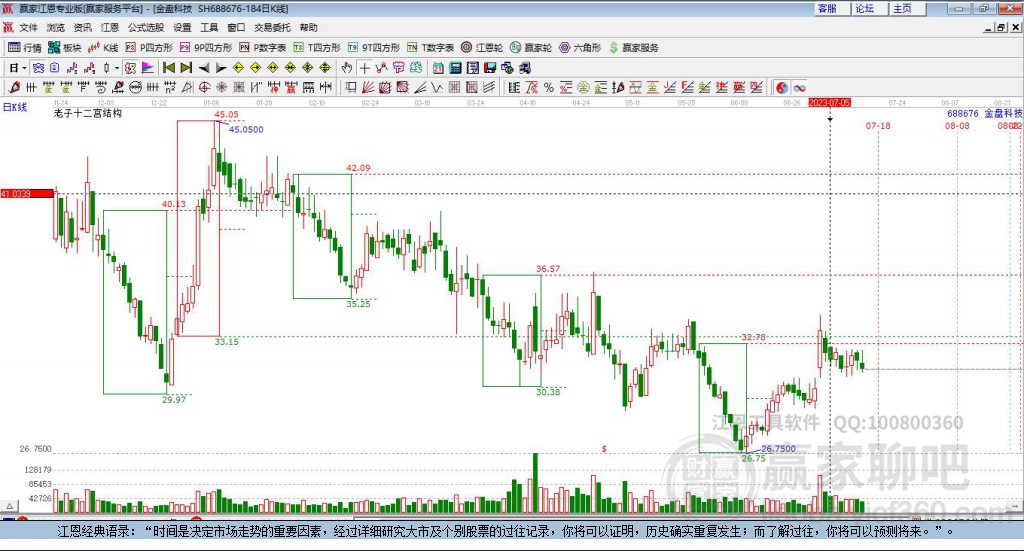Open the 9T四方形 tool
Screen dimensions: 1024x551
click(374, 48)
